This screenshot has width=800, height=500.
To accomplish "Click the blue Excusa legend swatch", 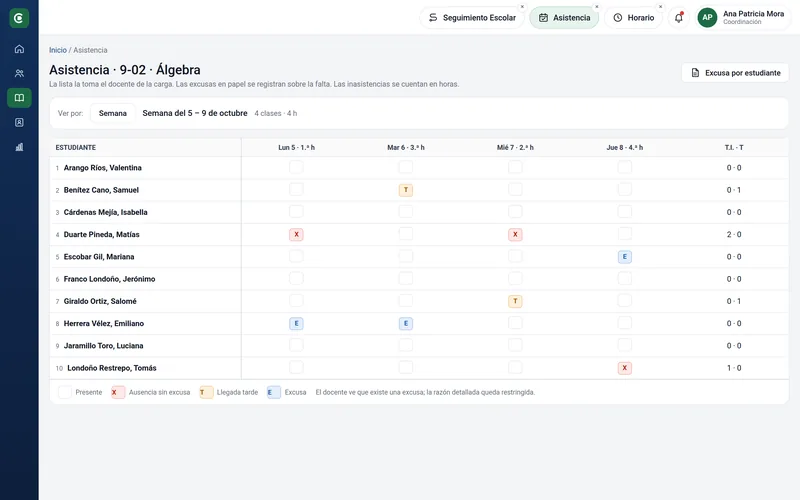I will (x=273, y=392).
